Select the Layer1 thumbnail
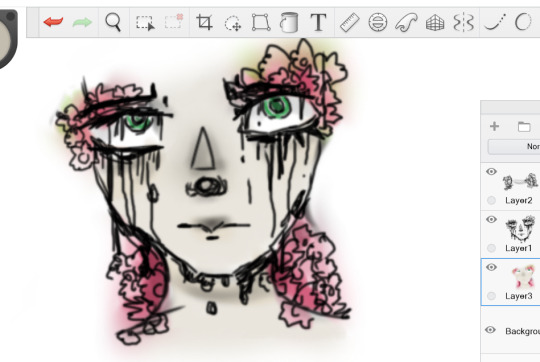 521,228
